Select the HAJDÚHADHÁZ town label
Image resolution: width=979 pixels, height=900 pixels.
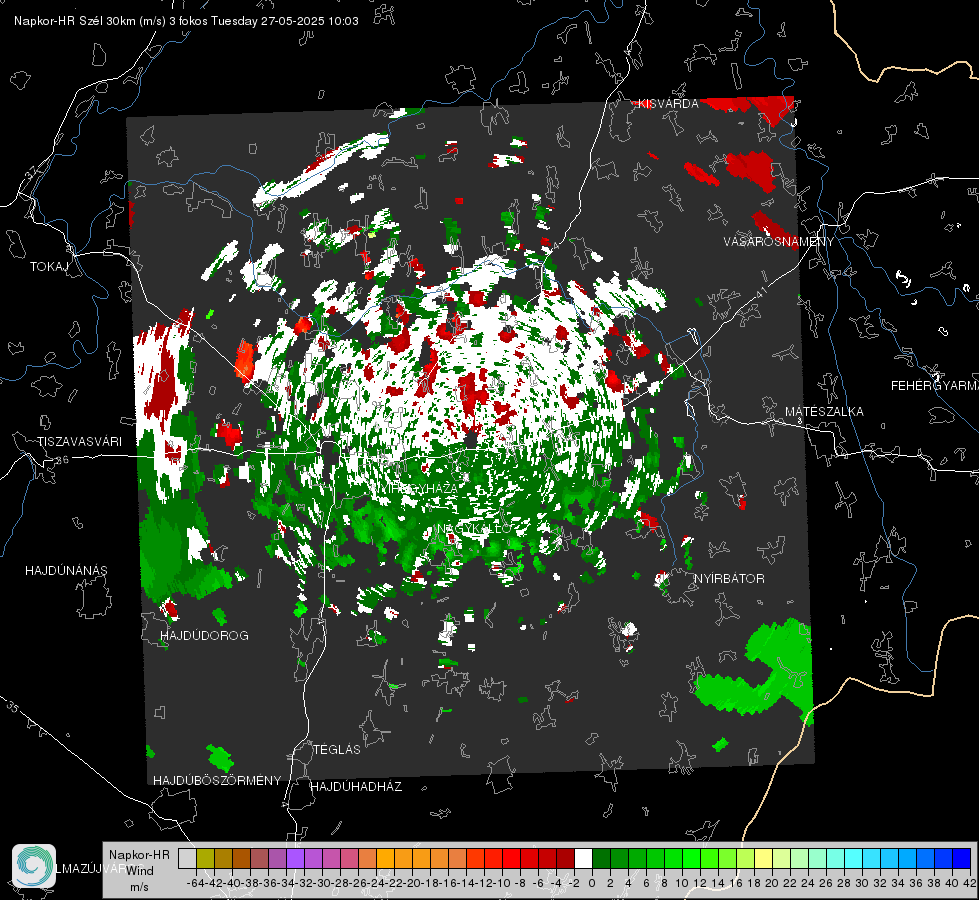356,787
